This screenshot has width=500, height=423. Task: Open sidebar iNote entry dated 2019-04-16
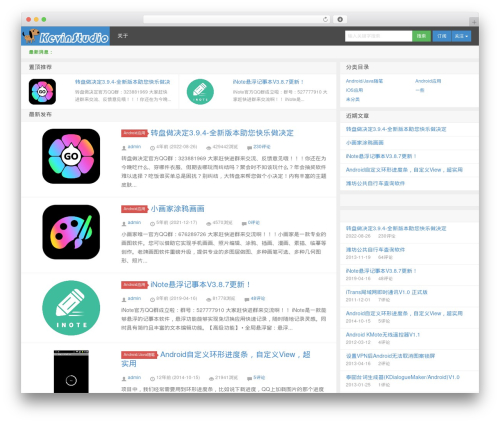(381, 271)
